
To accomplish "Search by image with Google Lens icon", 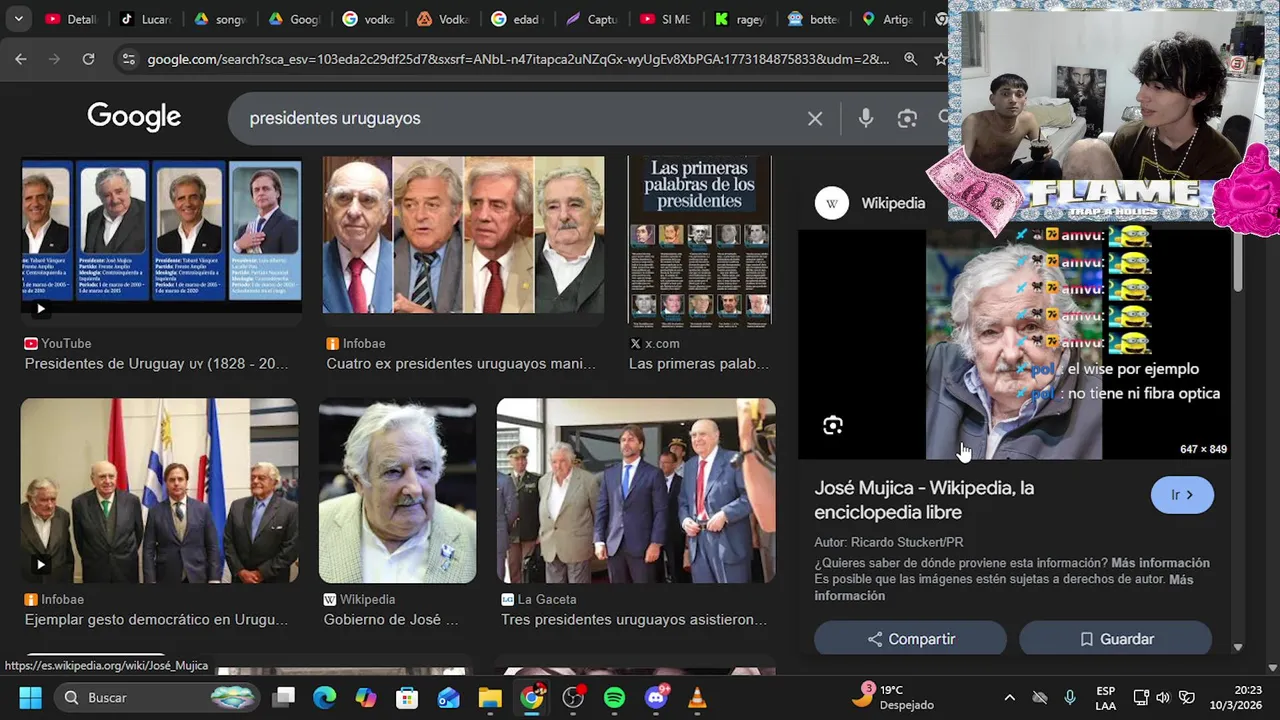I will (907, 118).
